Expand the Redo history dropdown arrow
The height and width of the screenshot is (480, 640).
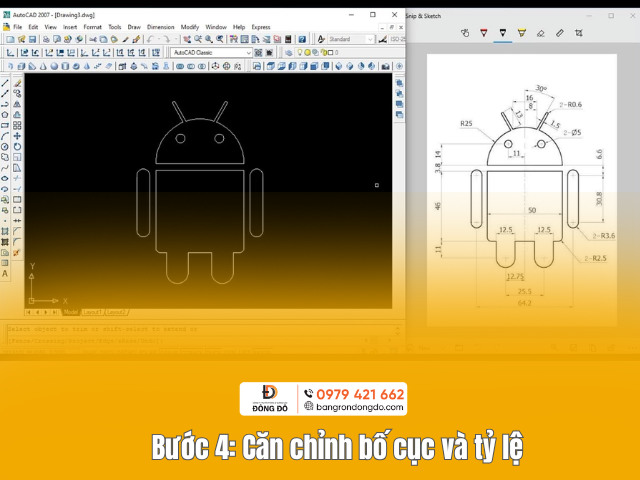pos(176,39)
